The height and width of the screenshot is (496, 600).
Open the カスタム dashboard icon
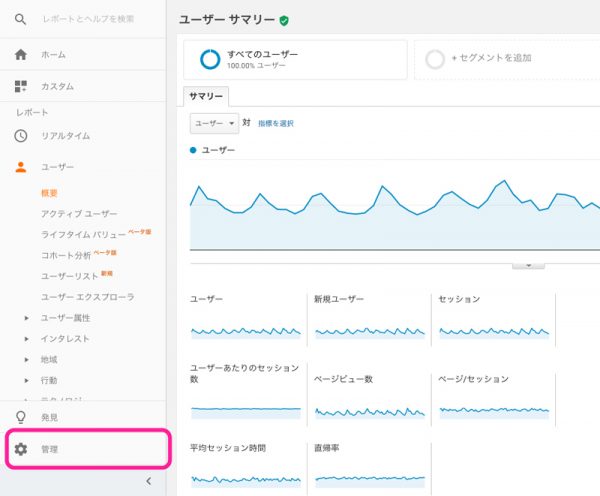pyautogui.click(x=21, y=86)
